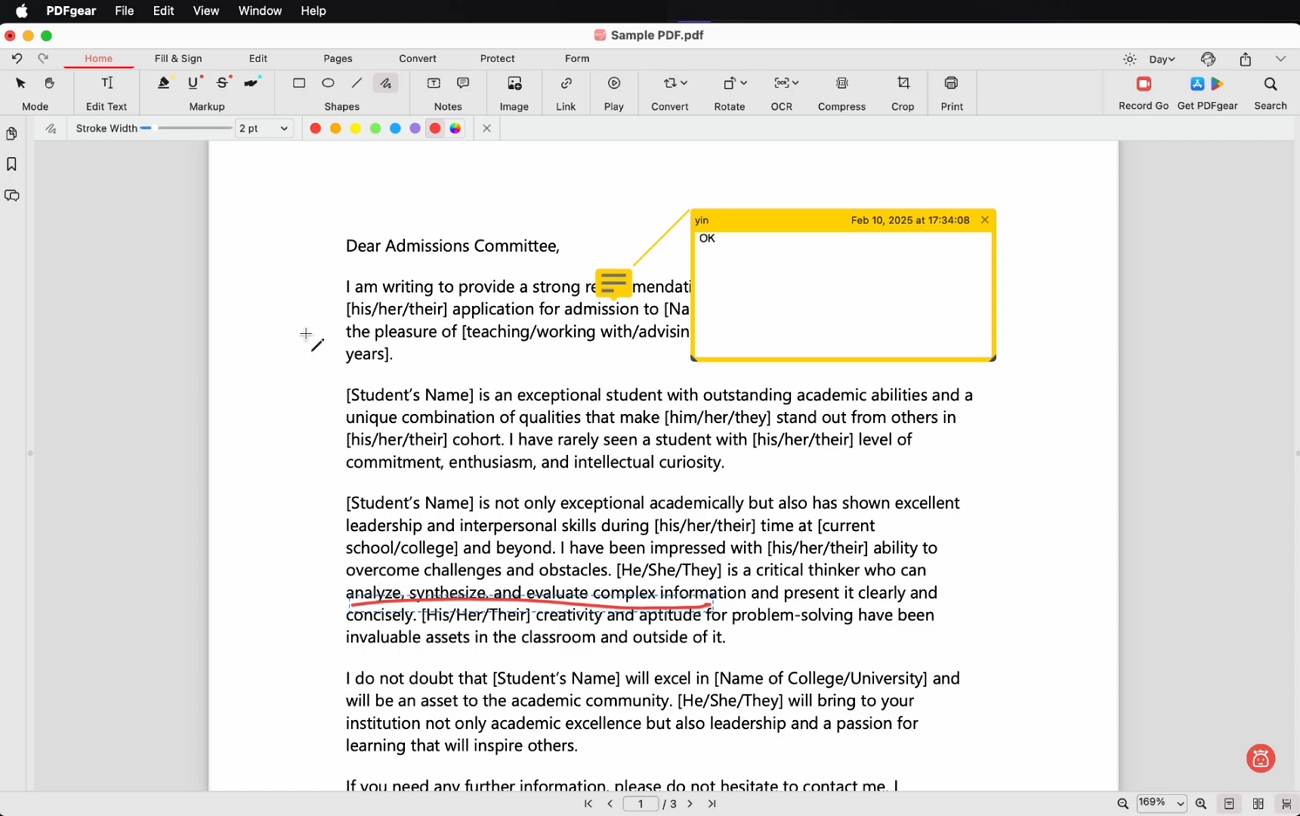Toggle the freehand pencil shape tool
The image size is (1300, 816).
(x=386, y=84)
